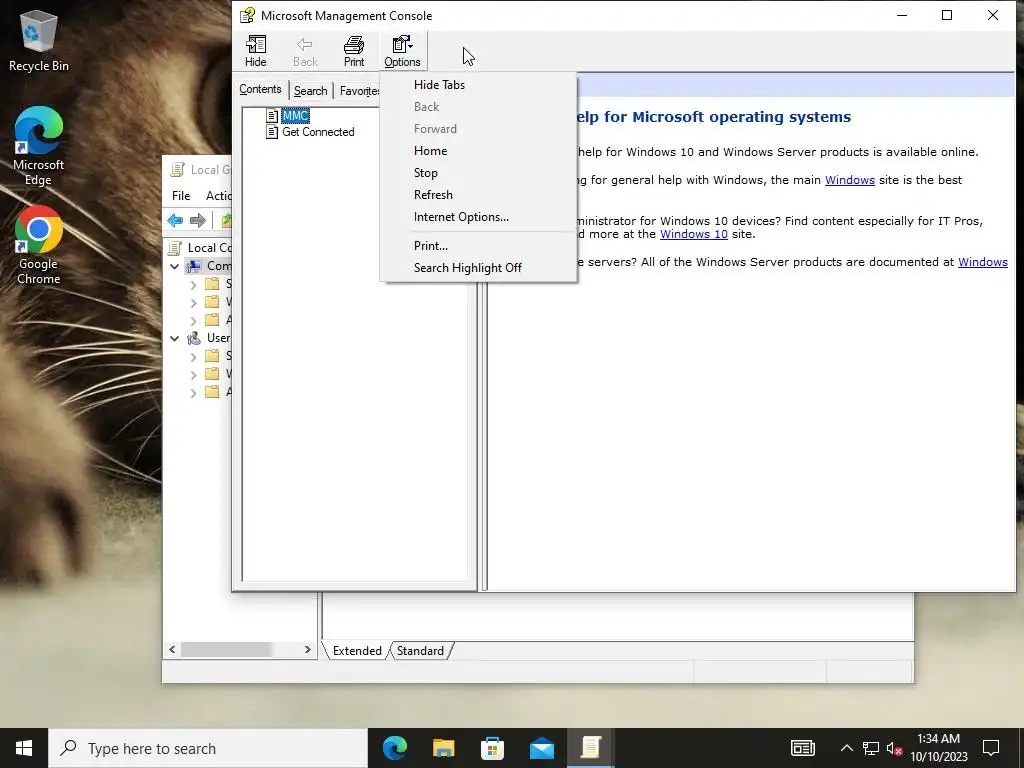Click horizontal scrollbar thumb in tree pane

click(x=226, y=650)
